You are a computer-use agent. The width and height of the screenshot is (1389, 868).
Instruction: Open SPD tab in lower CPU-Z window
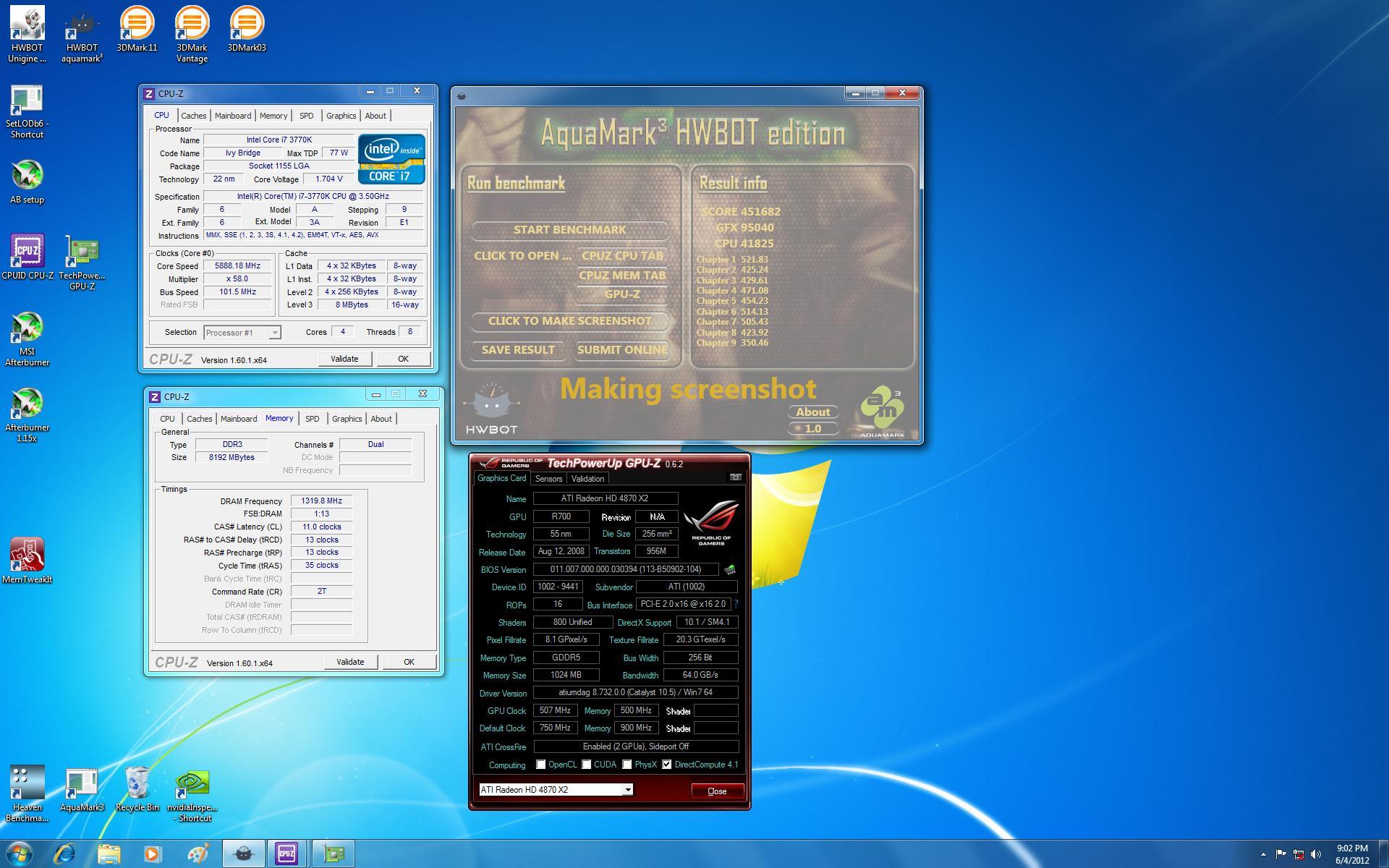(312, 419)
